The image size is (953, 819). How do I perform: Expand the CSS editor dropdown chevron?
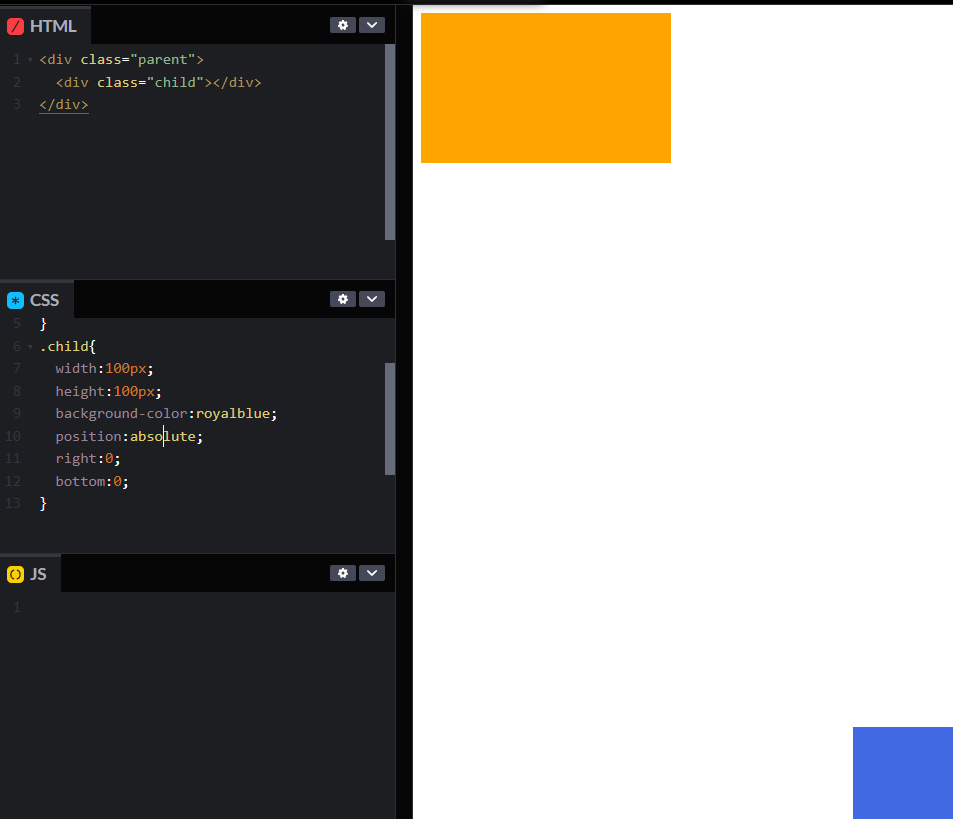(x=372, y=299)
